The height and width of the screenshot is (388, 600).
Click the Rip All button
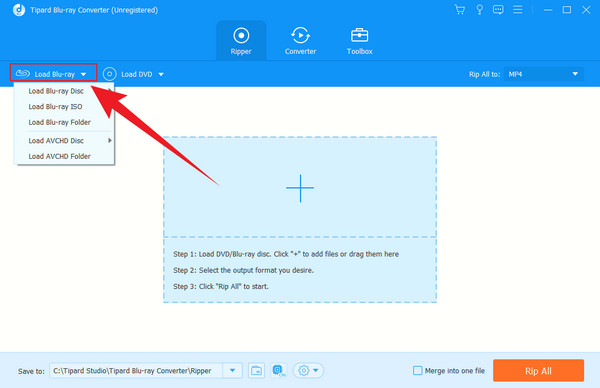pos(538,370)
